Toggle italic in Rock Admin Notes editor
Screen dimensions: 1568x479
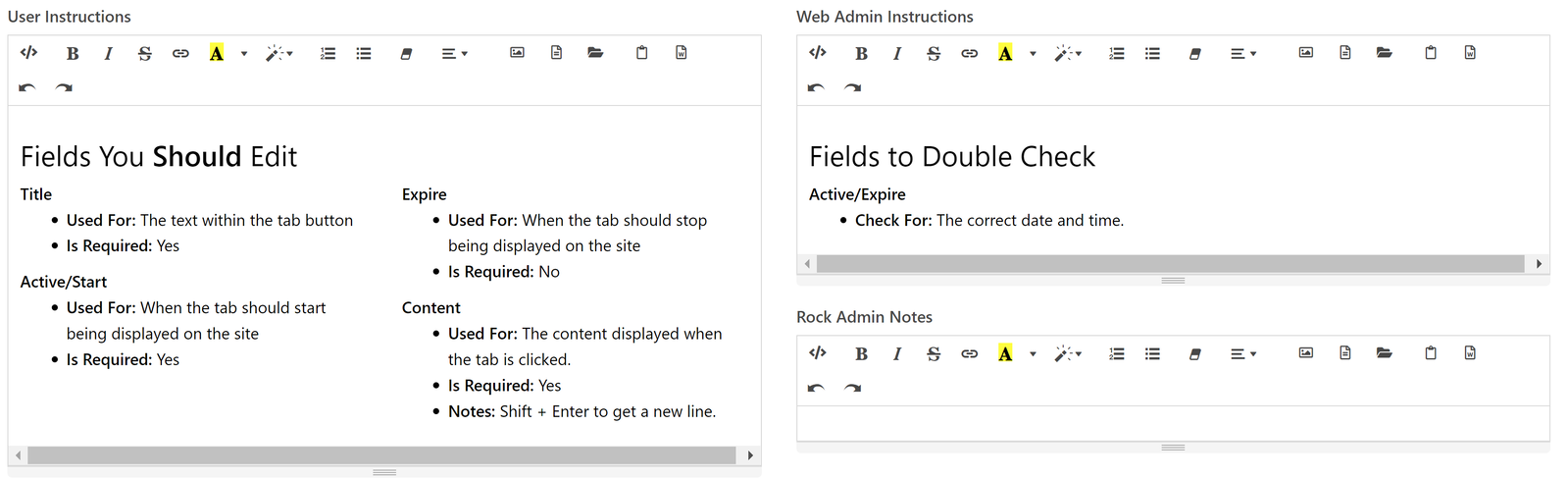897,353
